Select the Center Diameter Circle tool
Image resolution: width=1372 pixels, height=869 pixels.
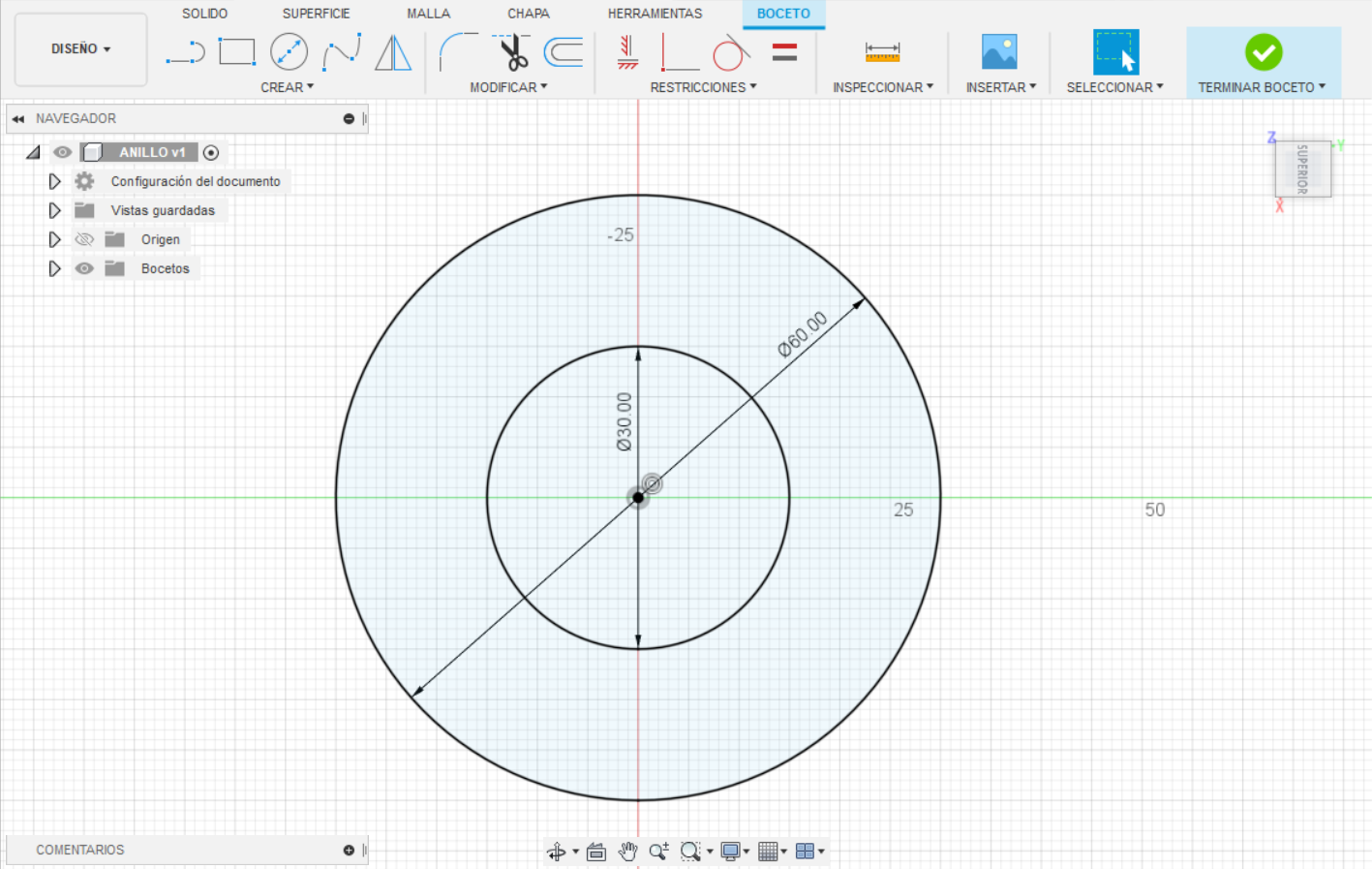(x=289, y=51)
